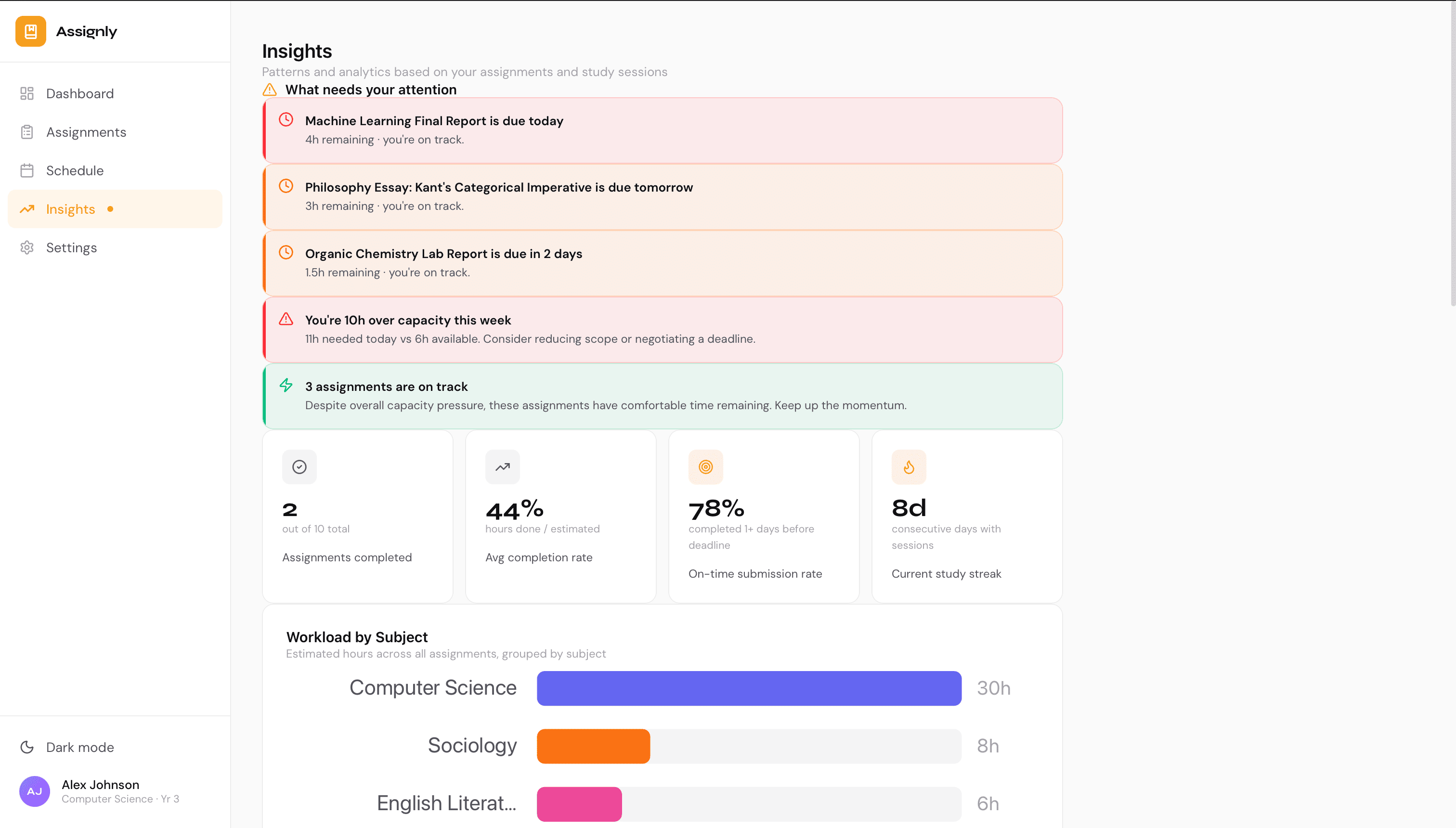Image resolution: width=1456 pixels, height=828 pixels.
Task: Click the Assignments clipboard icon
Action: click(x=27, y=131)
